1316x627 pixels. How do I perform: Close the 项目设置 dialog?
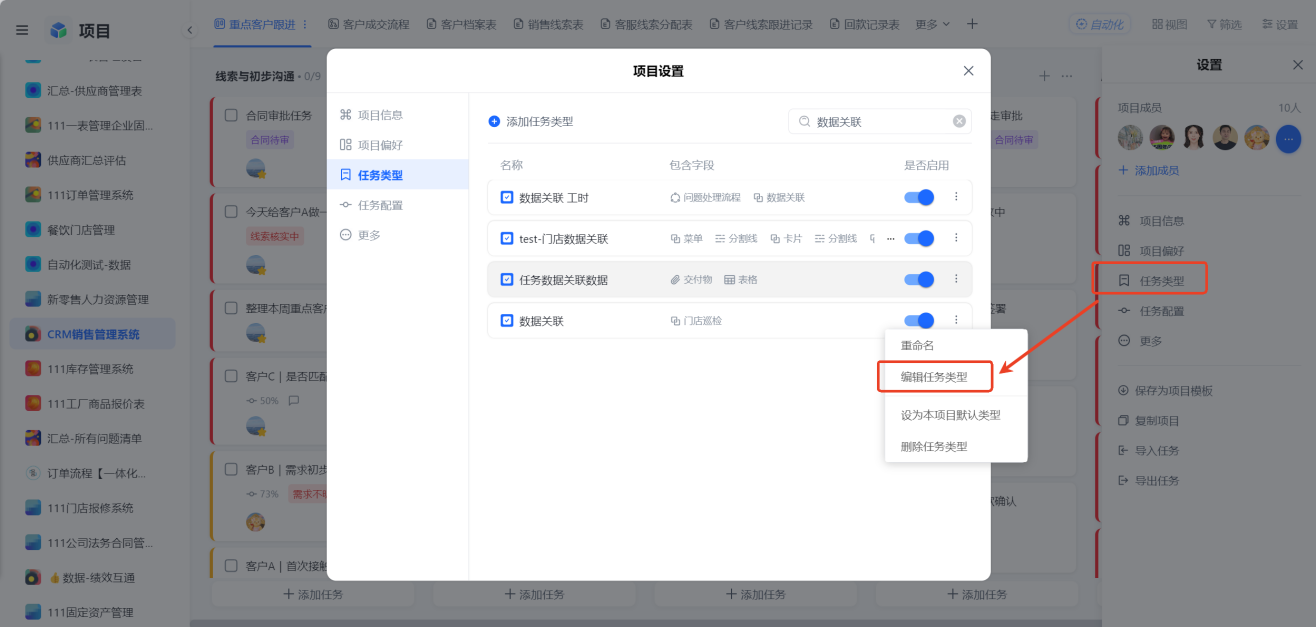pyautogui.click(x=968, y=71)
